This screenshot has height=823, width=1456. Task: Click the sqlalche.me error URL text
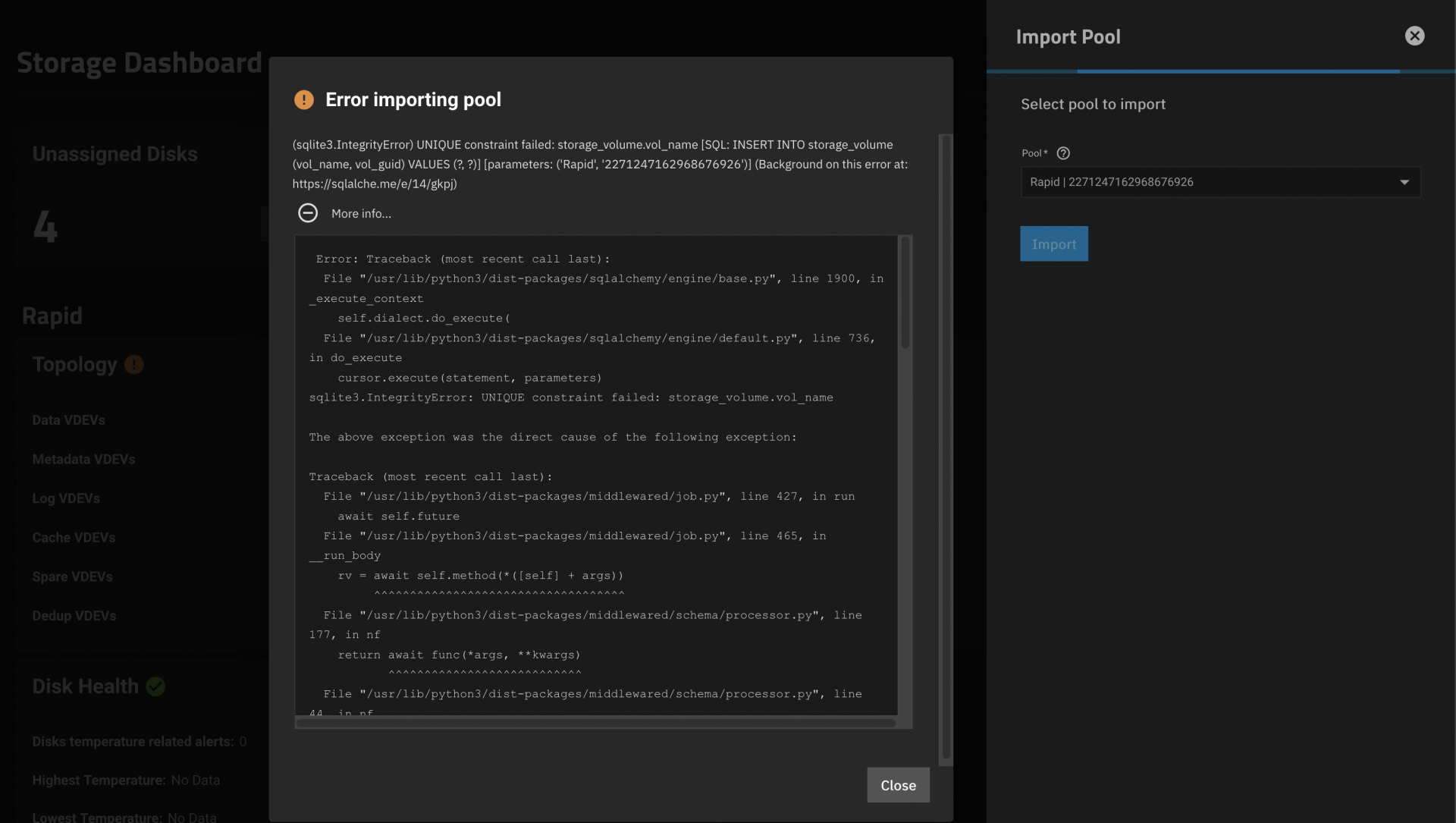[x=375, y=184]
